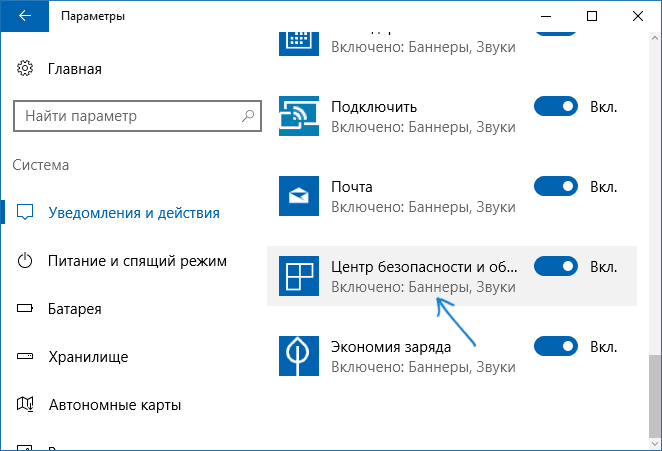Viewport: 662px width, 451px height.
Task: Click the calendar app icon
Action: pyautogui.click(x=299, y=43)
